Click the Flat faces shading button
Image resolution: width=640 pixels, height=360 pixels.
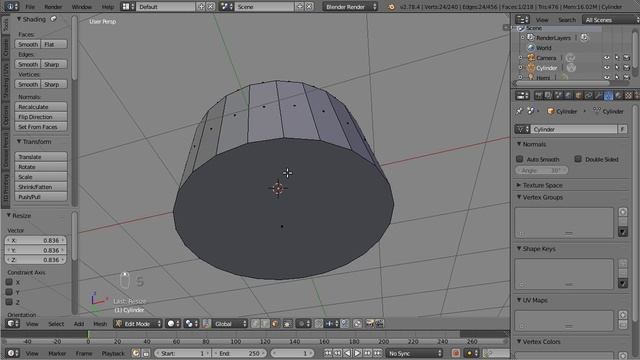(x=54, y=44)
